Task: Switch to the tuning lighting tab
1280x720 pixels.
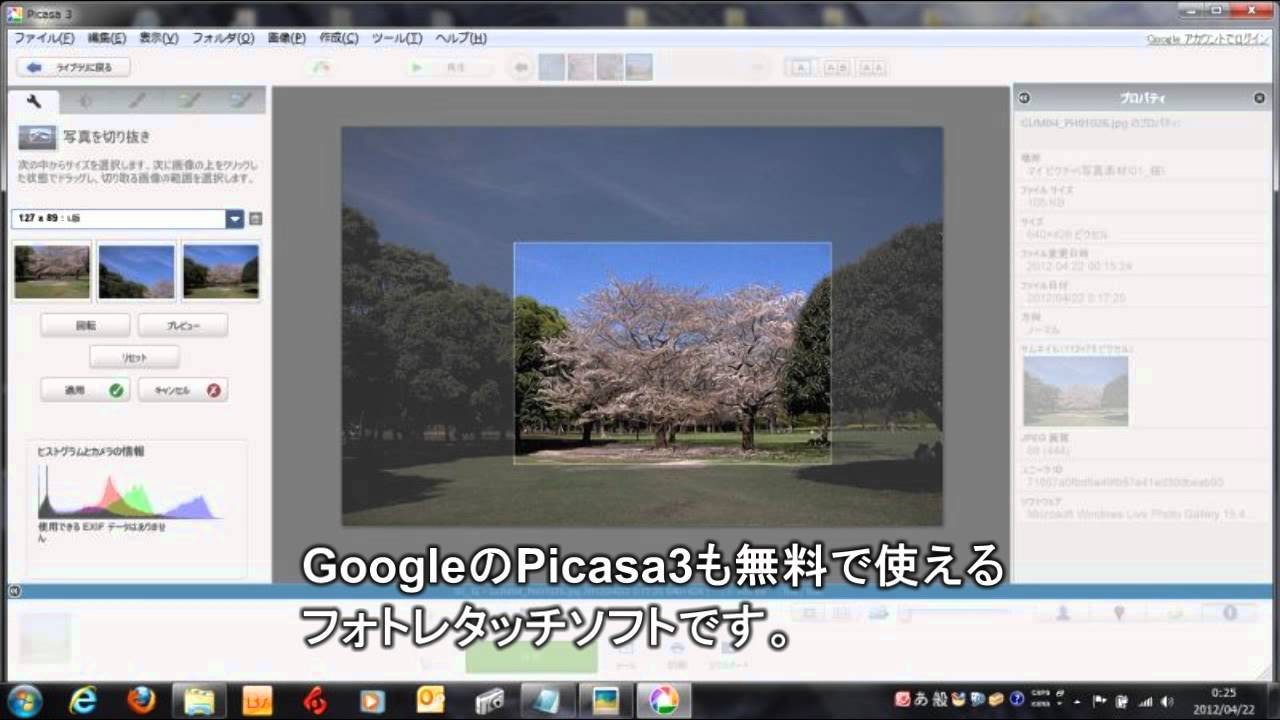Action: (x=86, y=100)
